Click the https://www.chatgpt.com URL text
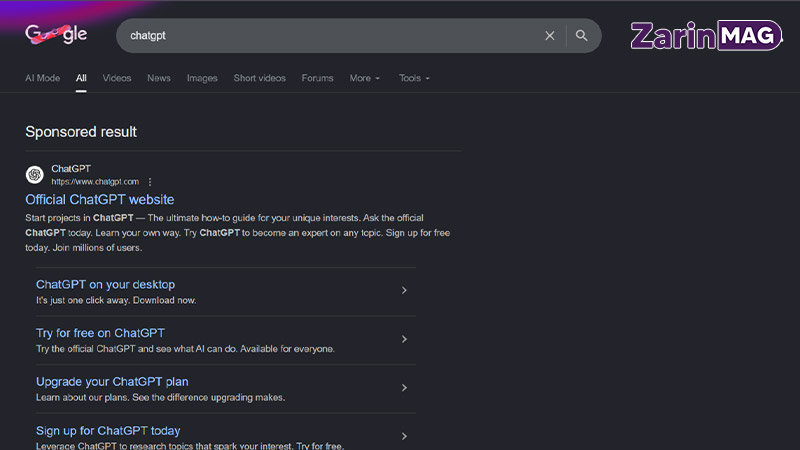 pyautogui.click(x=95, y=182)
